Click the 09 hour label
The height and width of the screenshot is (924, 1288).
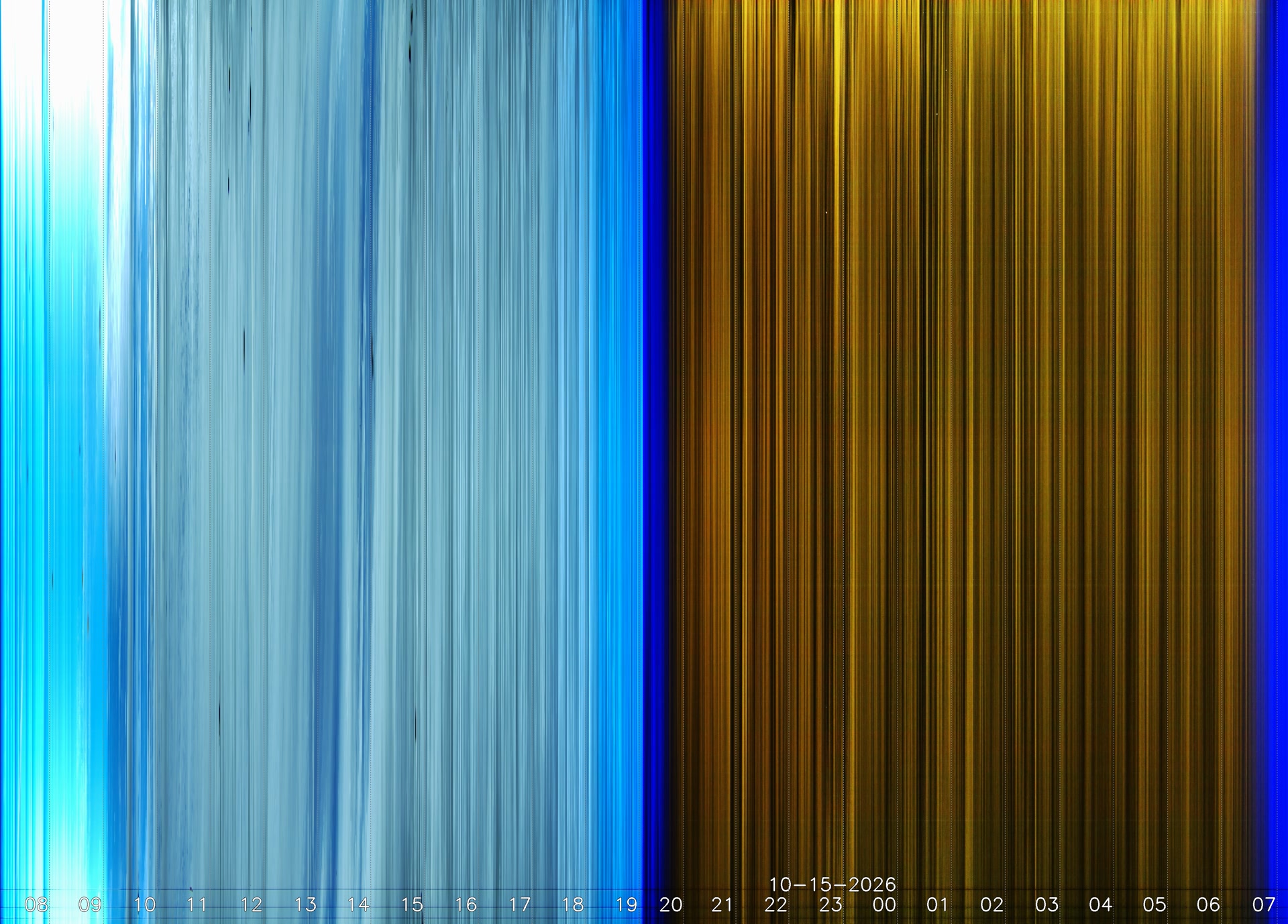point(90,905)
